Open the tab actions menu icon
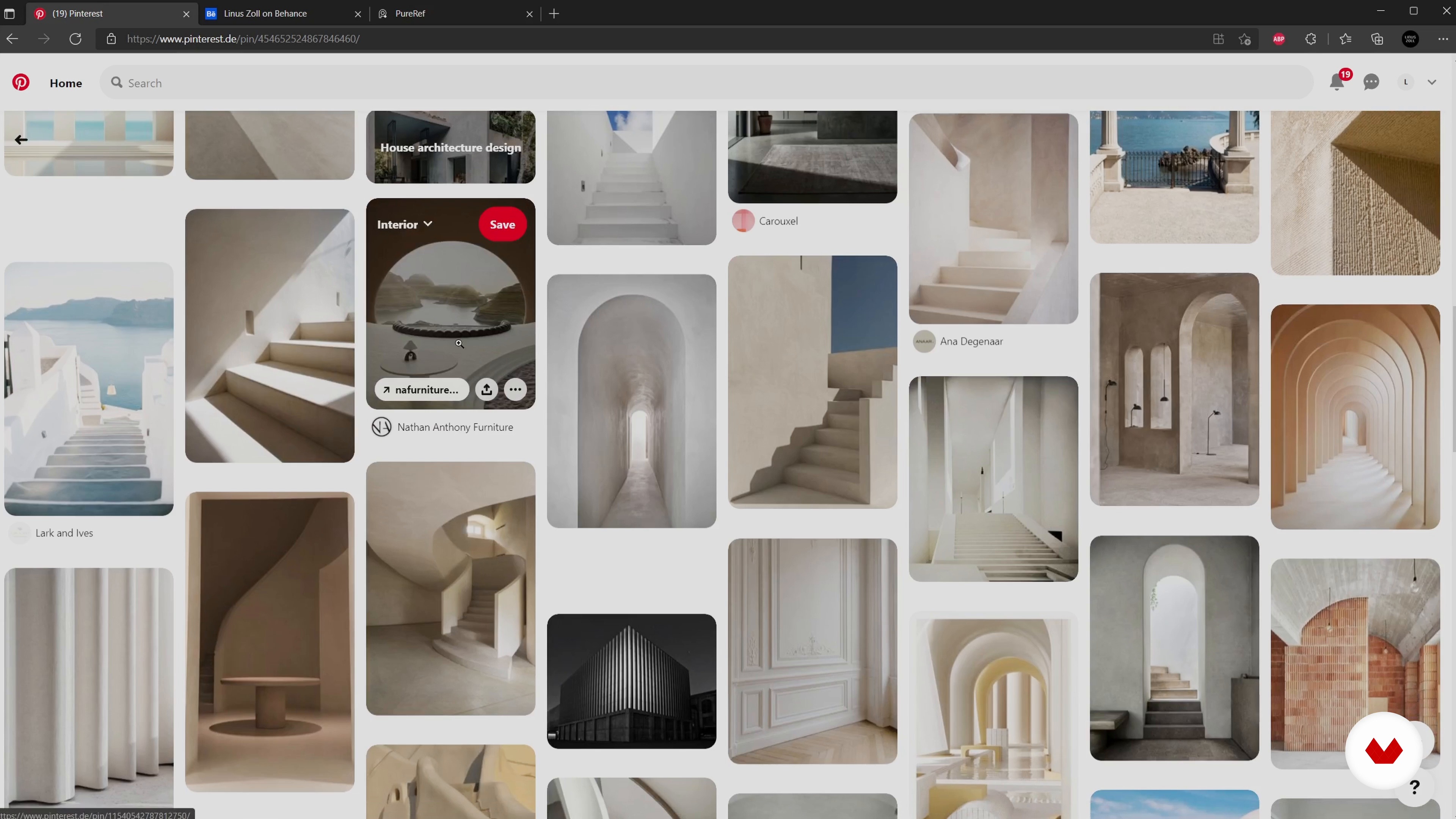1456x819 pixels. [9, 14]
